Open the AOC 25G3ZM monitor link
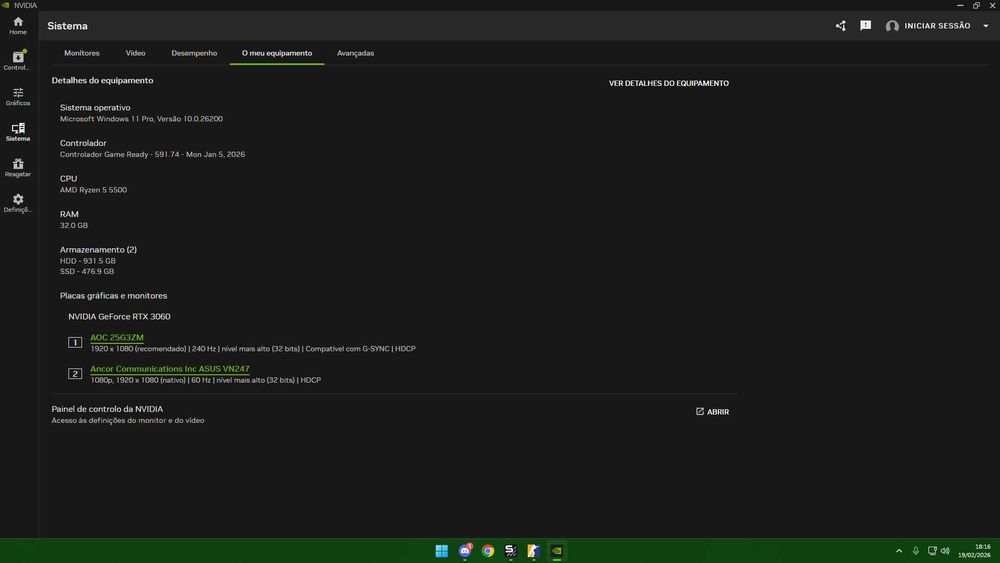Viewport: 1000px width, 563px height. click(x=117, y=337)
